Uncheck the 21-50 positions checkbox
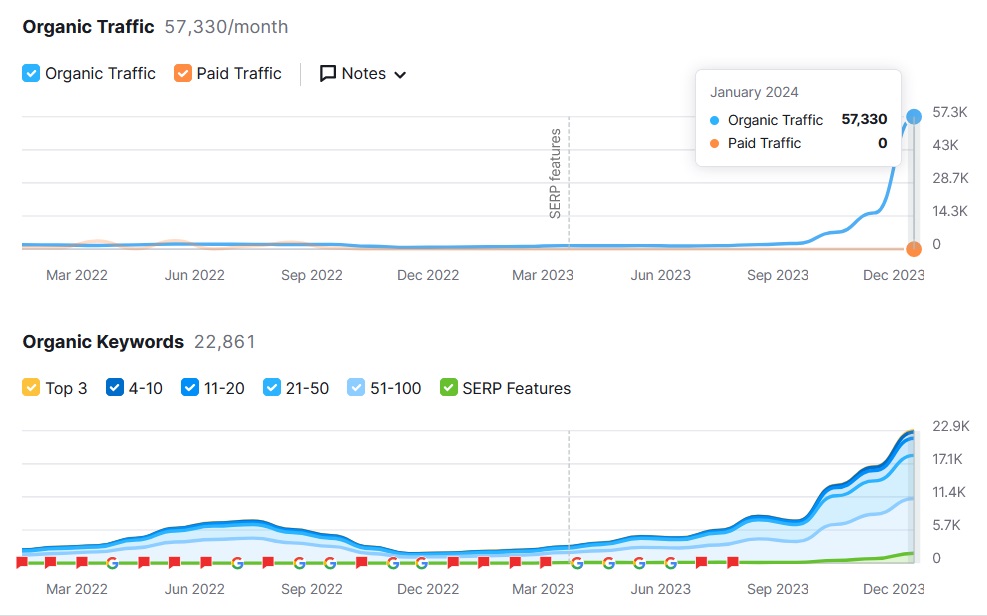 point(272,388)
